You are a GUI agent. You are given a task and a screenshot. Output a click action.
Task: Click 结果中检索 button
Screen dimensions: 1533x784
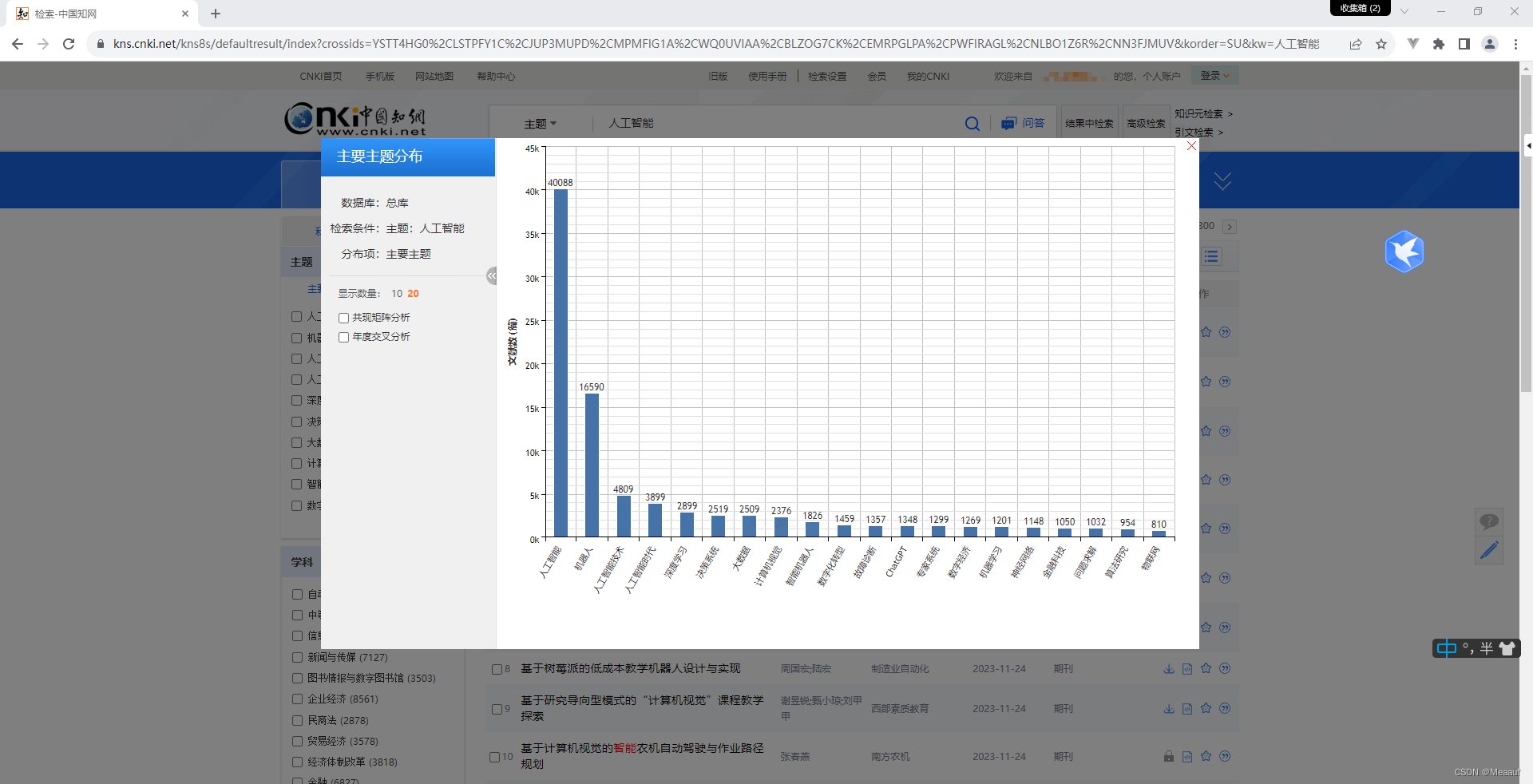(x=1089, y=123)
